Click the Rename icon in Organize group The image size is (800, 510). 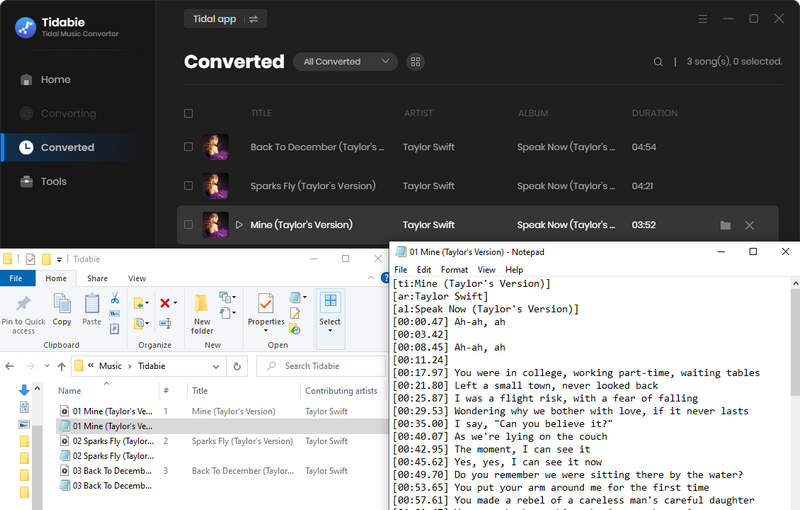pos(165,323)
